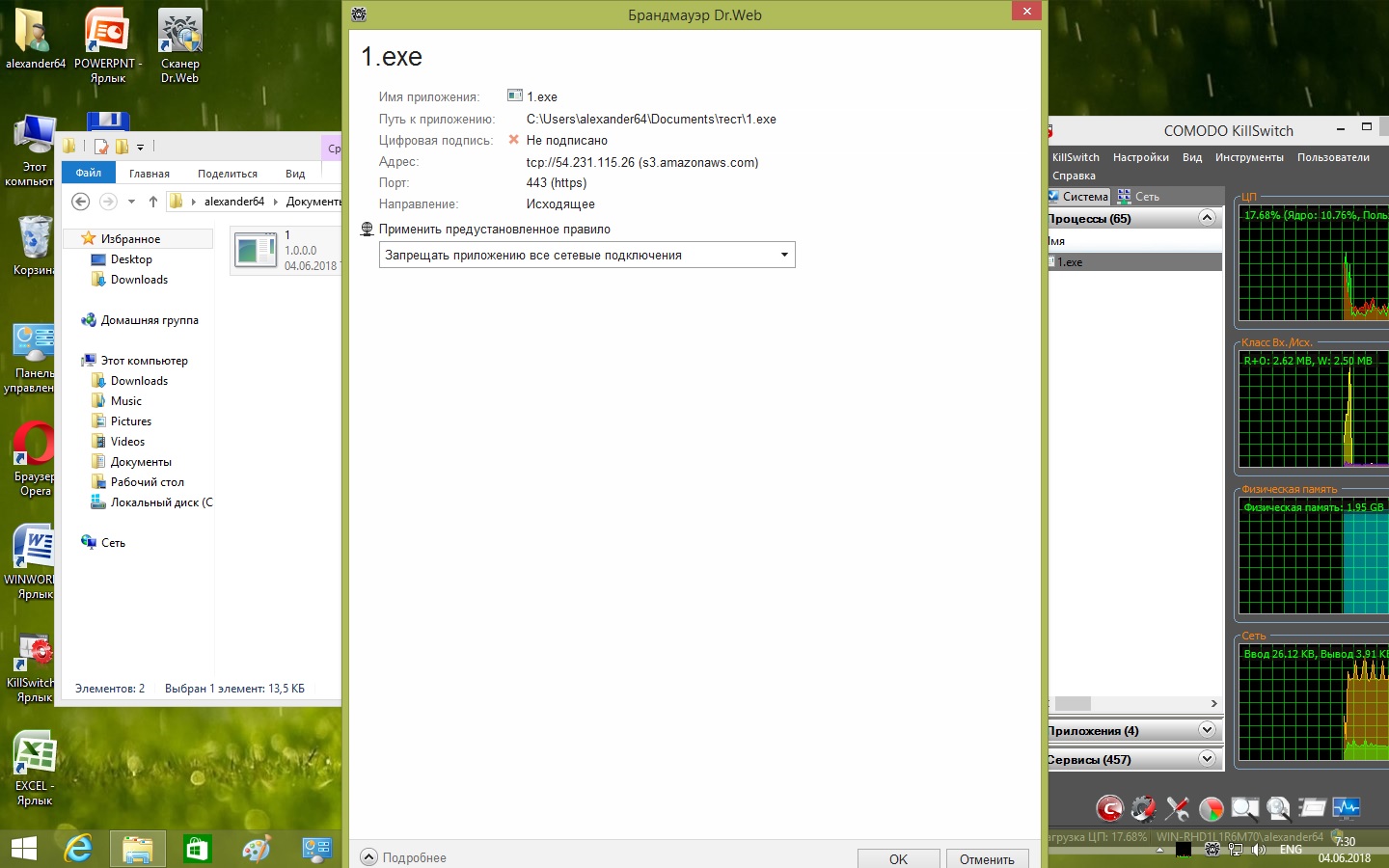Click the Explorer Back arrow button
1389x868 pixels.
click(81, 201)
